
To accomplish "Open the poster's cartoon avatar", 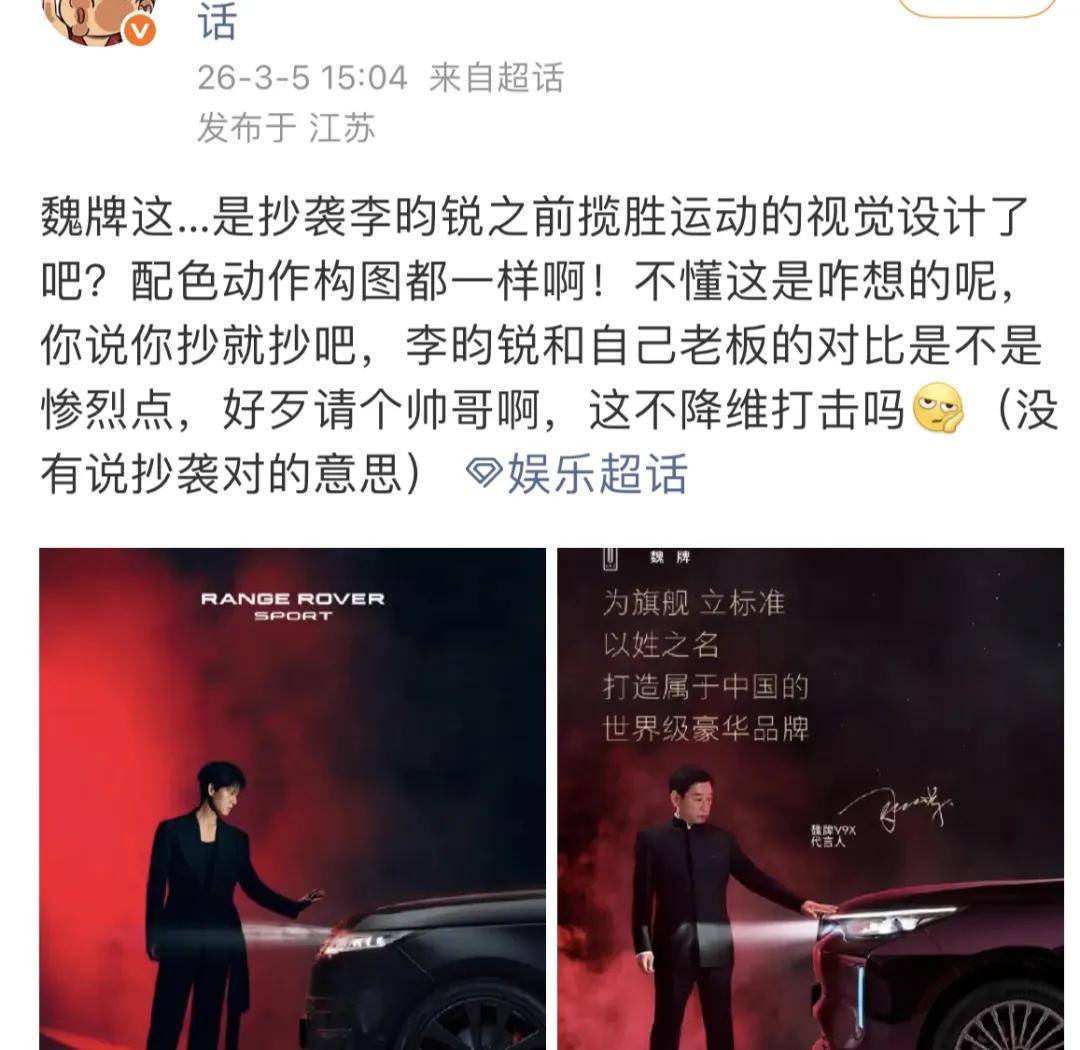I will [x=96, y=19].
